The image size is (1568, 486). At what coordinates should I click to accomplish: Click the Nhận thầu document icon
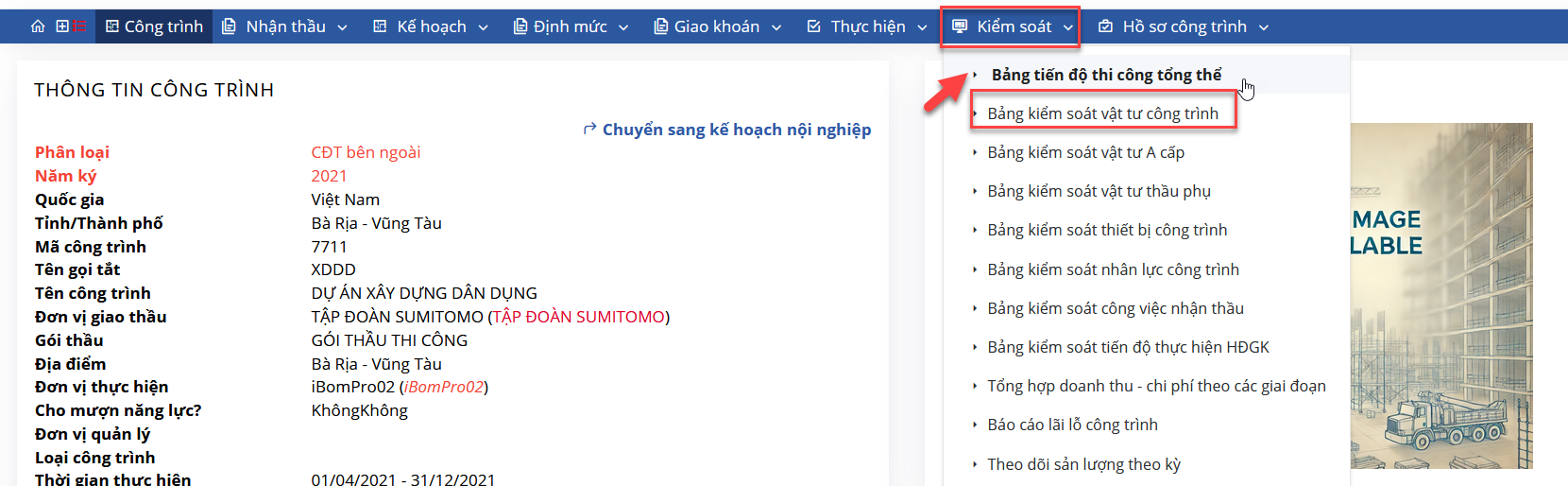229,26
